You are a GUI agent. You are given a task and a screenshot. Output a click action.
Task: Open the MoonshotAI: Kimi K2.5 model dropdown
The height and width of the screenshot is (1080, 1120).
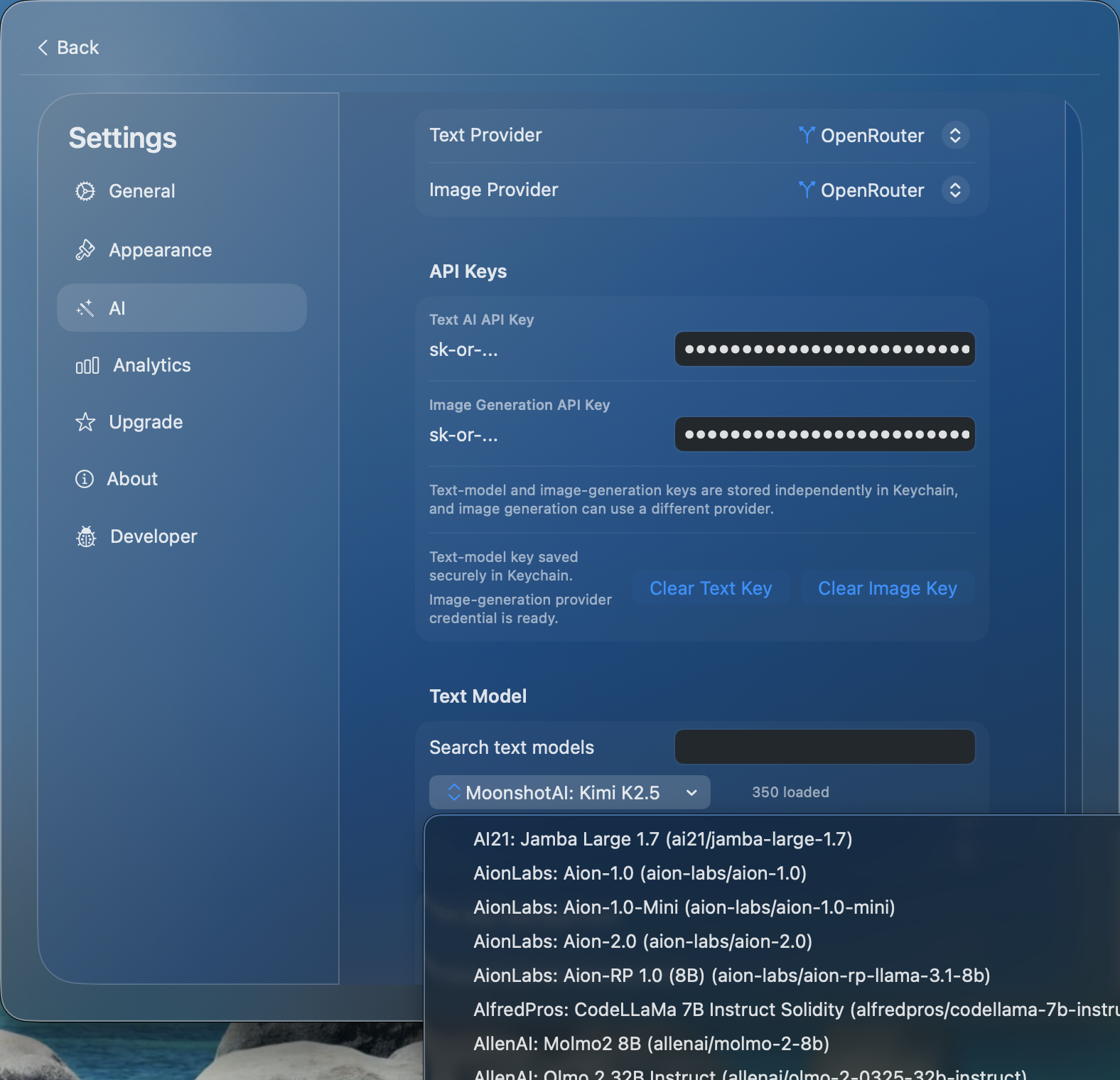[570, 792]
